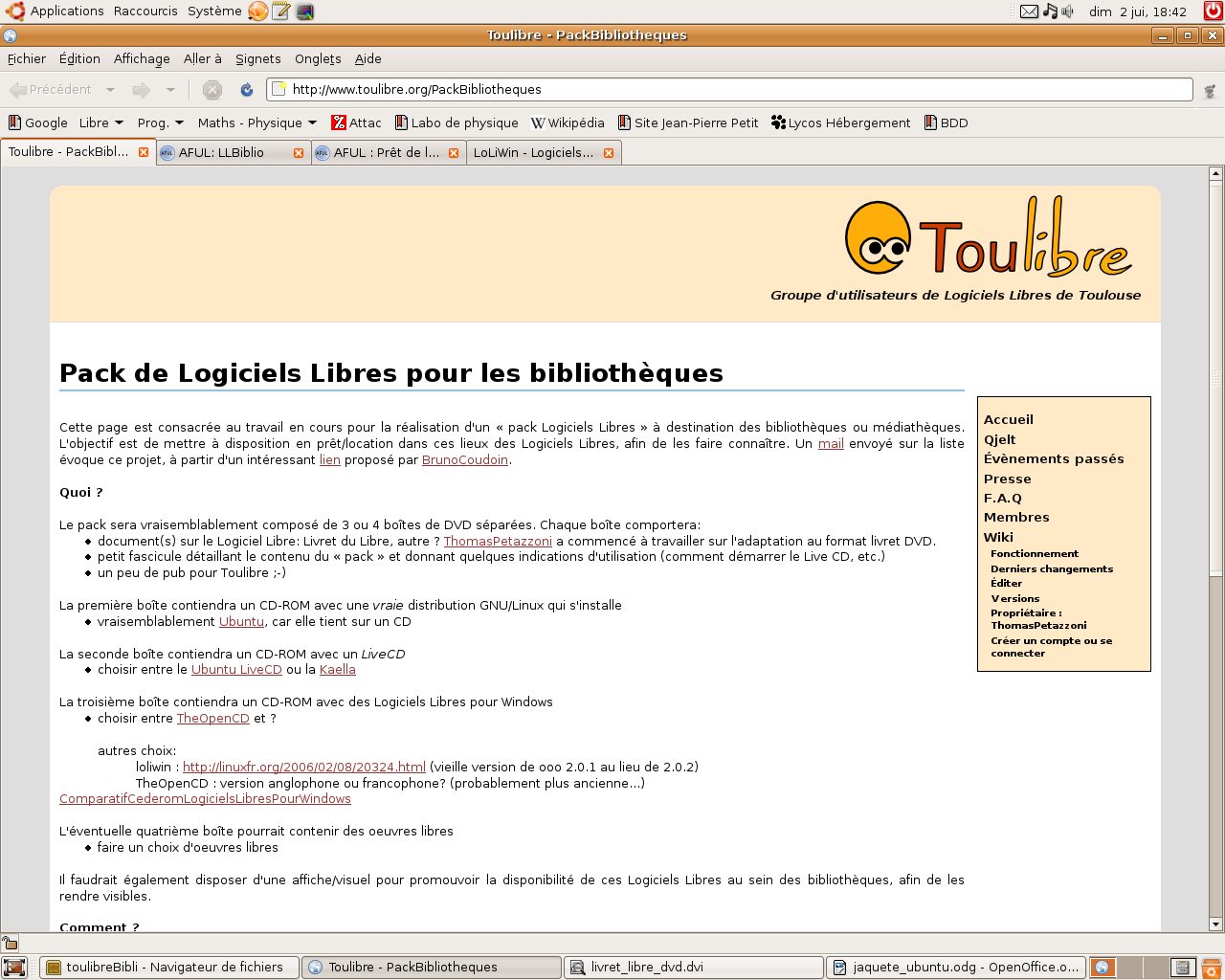1225x980 pixels.
Task: Open the Prog. bookmarks folder dropdown
Action: click(161, 122)
